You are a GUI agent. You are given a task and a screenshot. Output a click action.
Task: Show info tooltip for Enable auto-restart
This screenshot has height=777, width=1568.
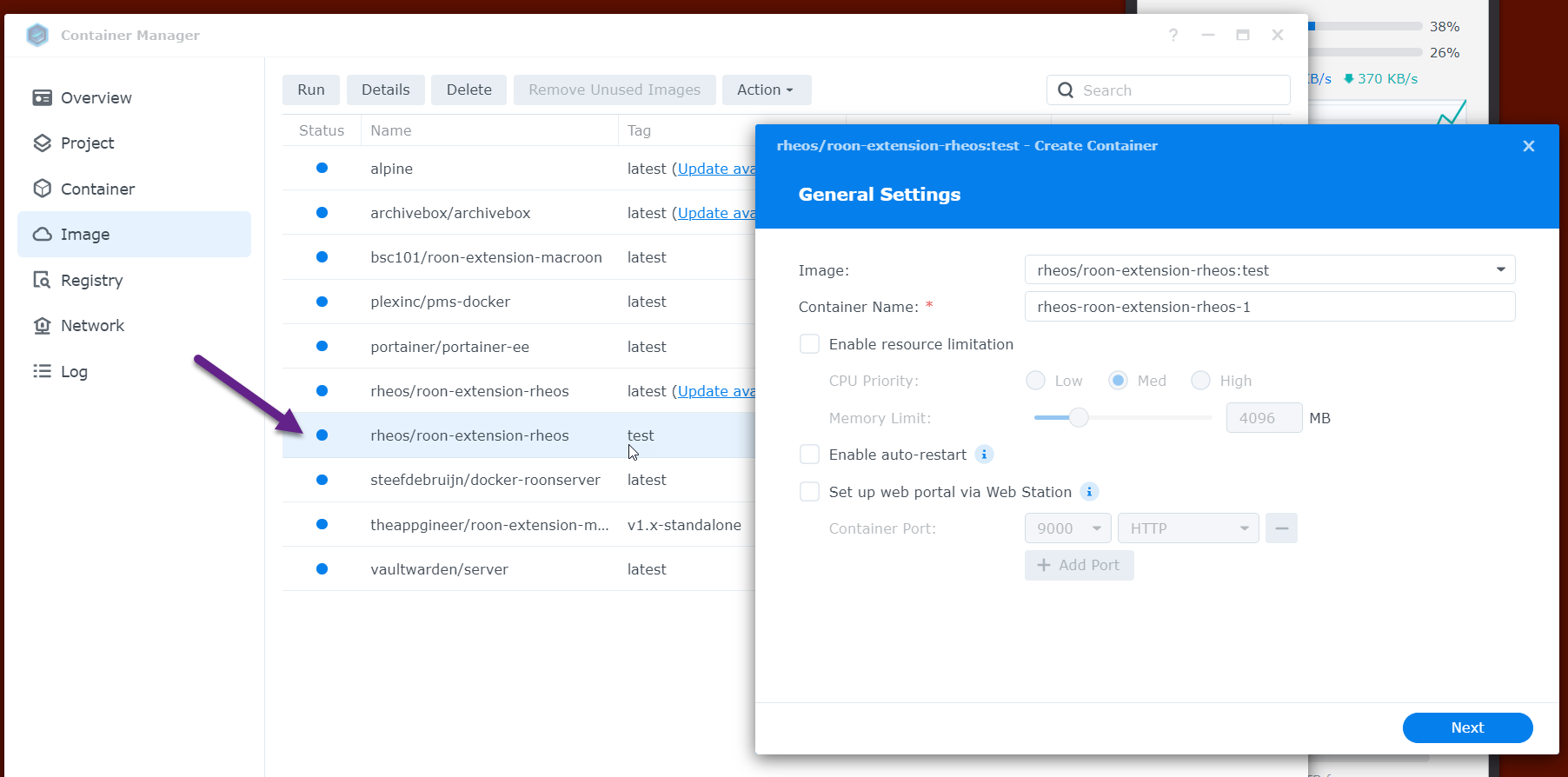click(984, 455)
